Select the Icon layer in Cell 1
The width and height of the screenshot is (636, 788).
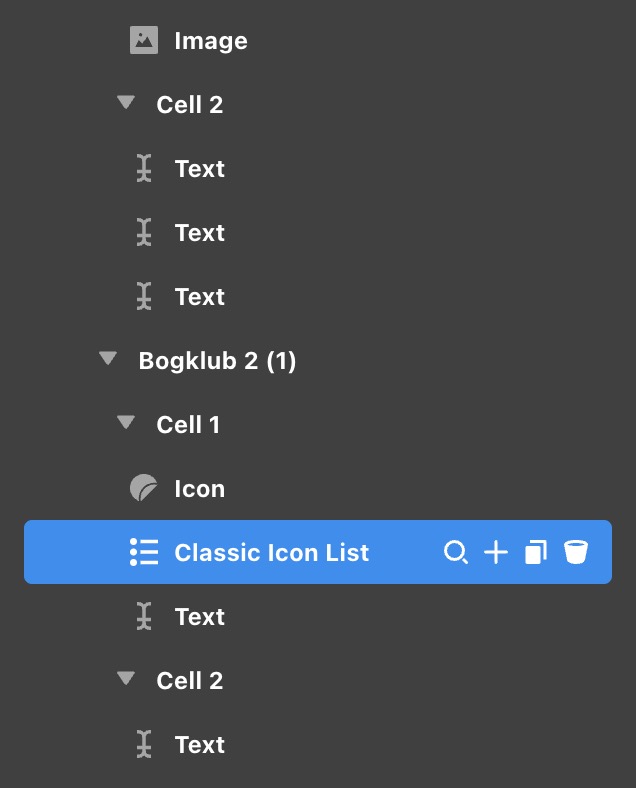(x=200, y=489)
